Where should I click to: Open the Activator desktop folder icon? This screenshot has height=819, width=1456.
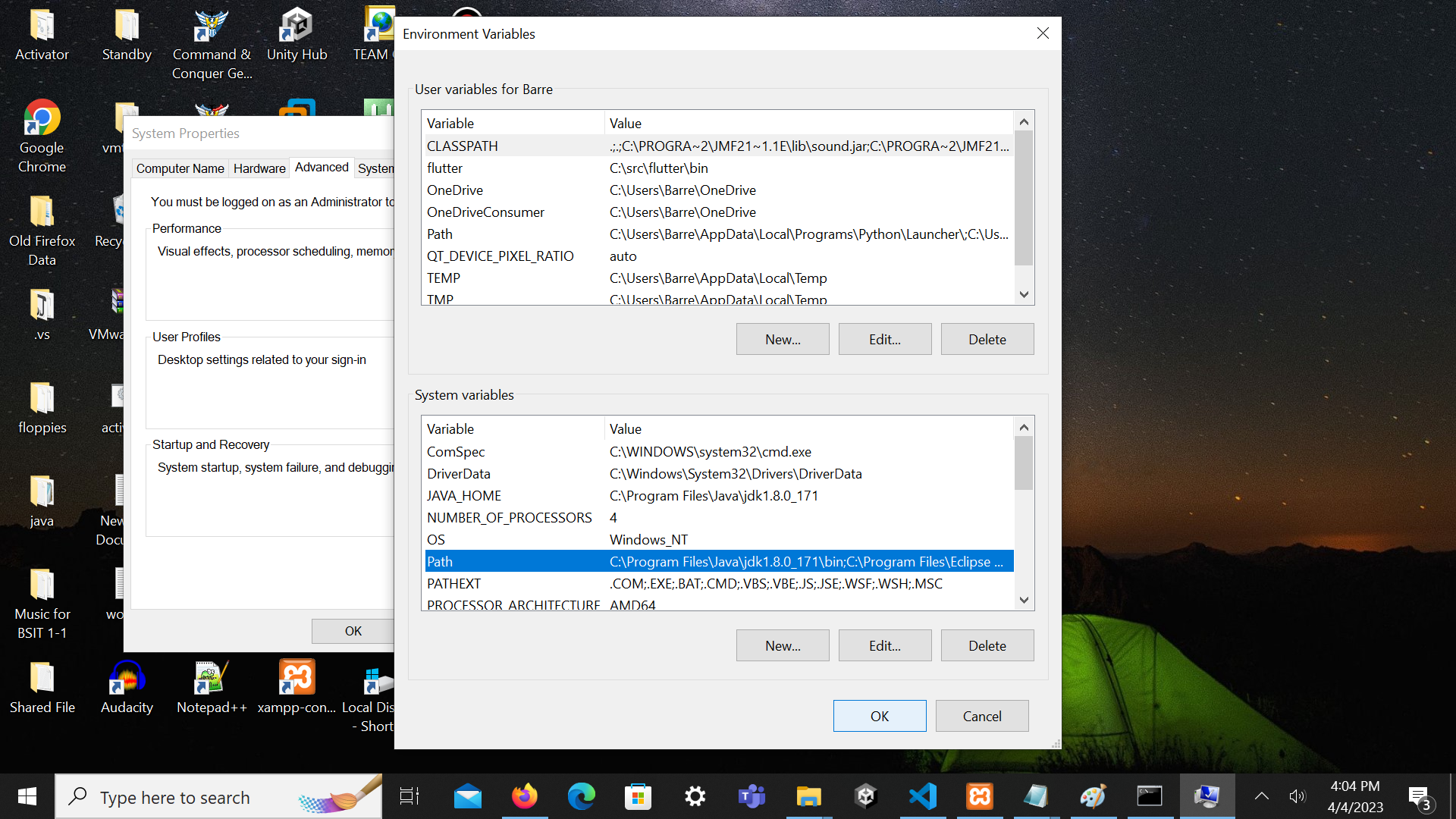[42, 34]
